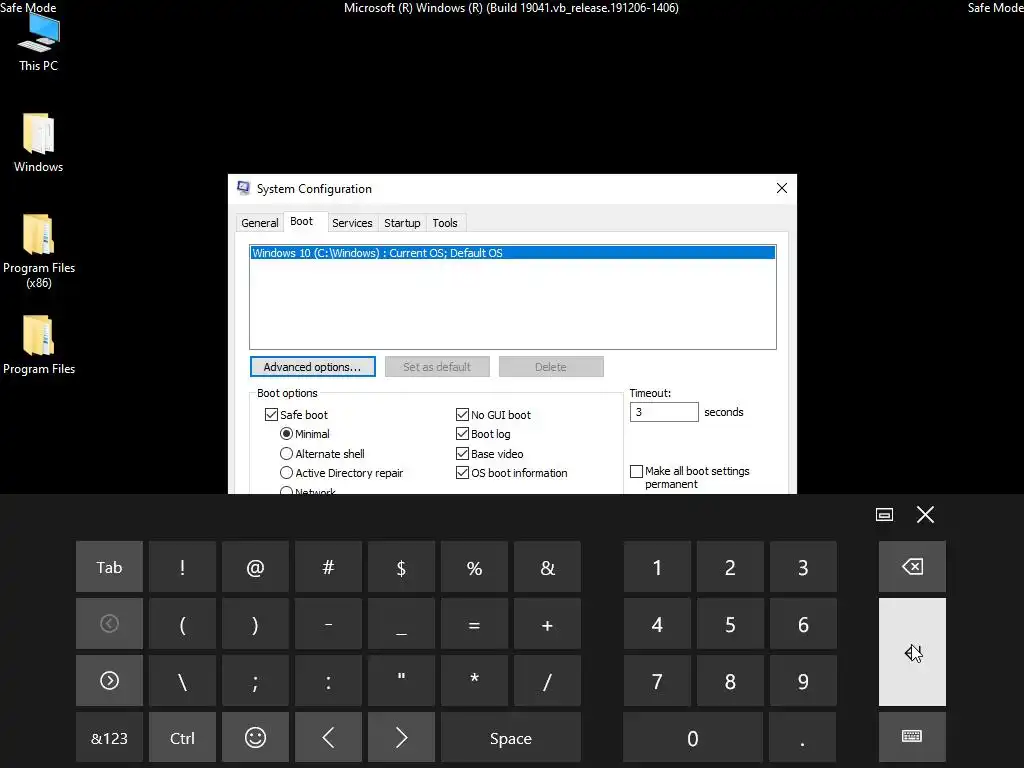Uncheck Base video option
Viewport: 1024px width, 768px height.
462,453
